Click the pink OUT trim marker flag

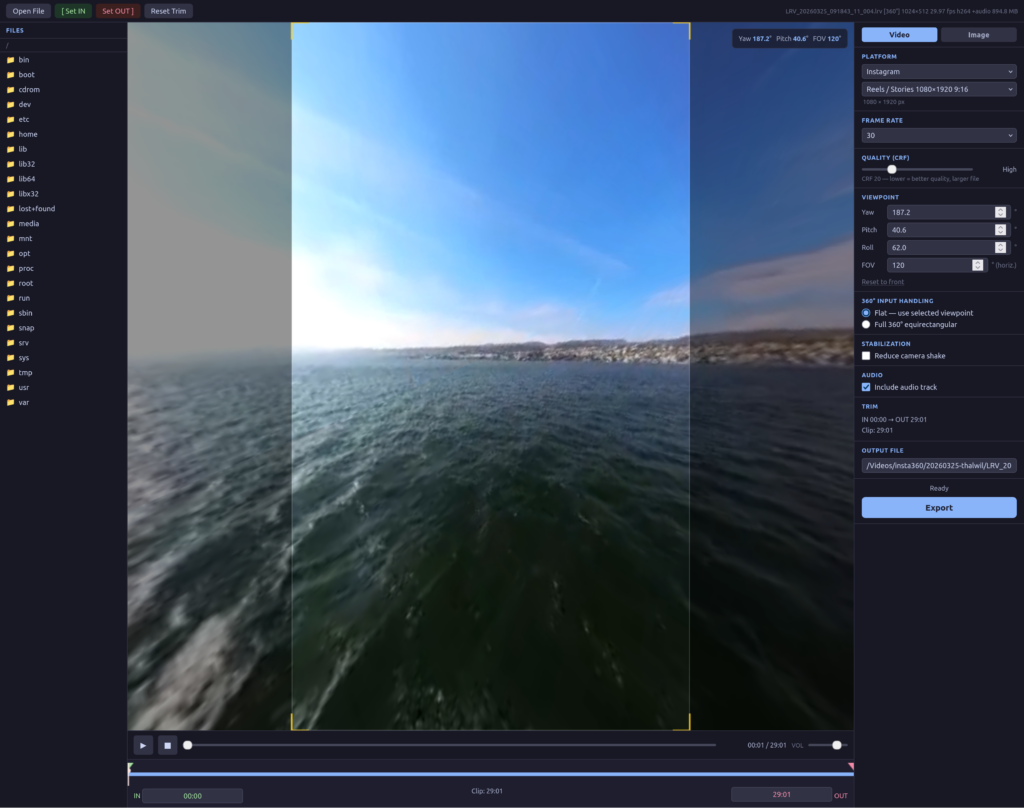pyautogui.click(x=850, y=767)
